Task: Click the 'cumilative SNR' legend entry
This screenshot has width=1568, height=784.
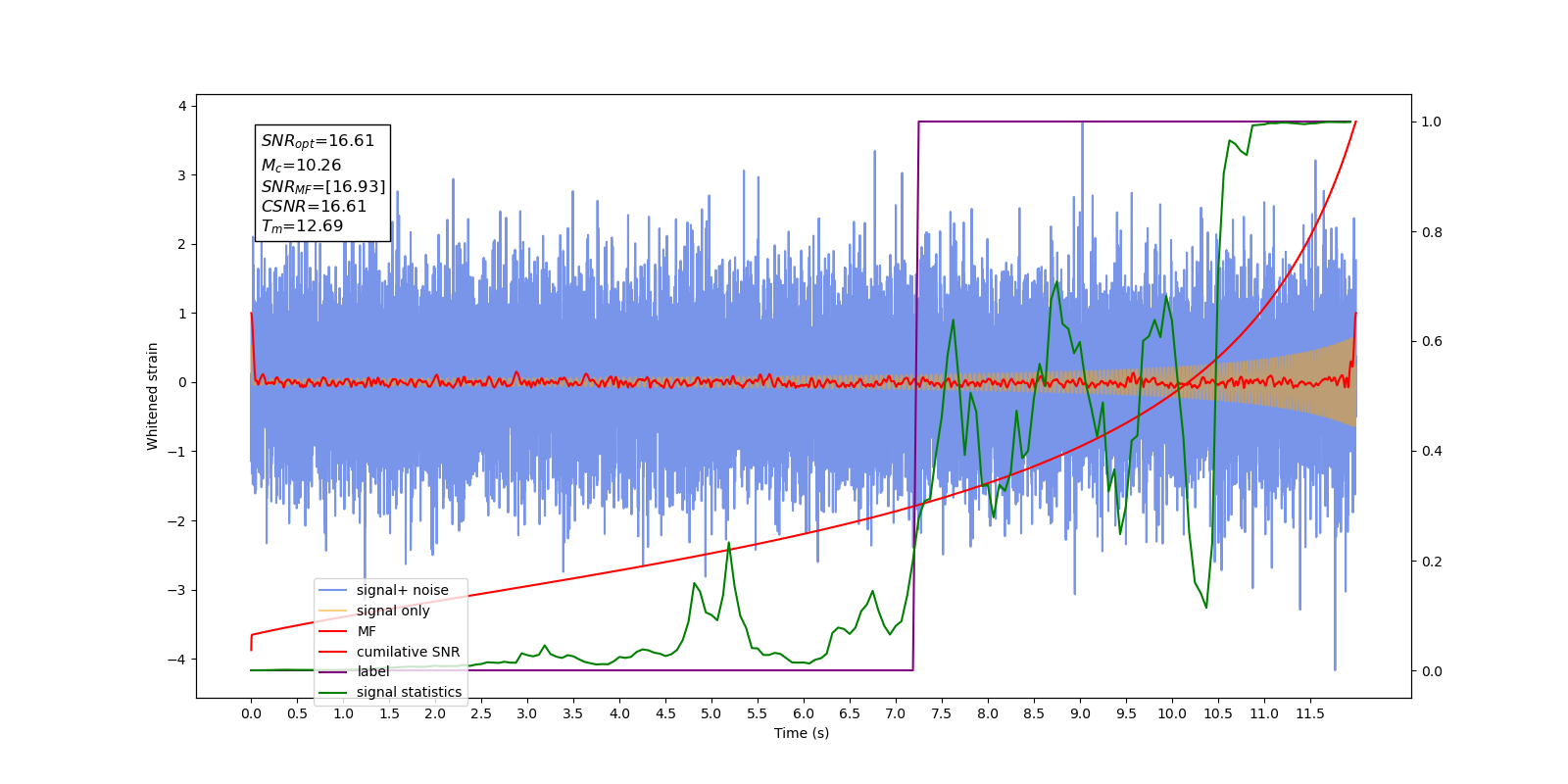Action: [x=390, y=652]
